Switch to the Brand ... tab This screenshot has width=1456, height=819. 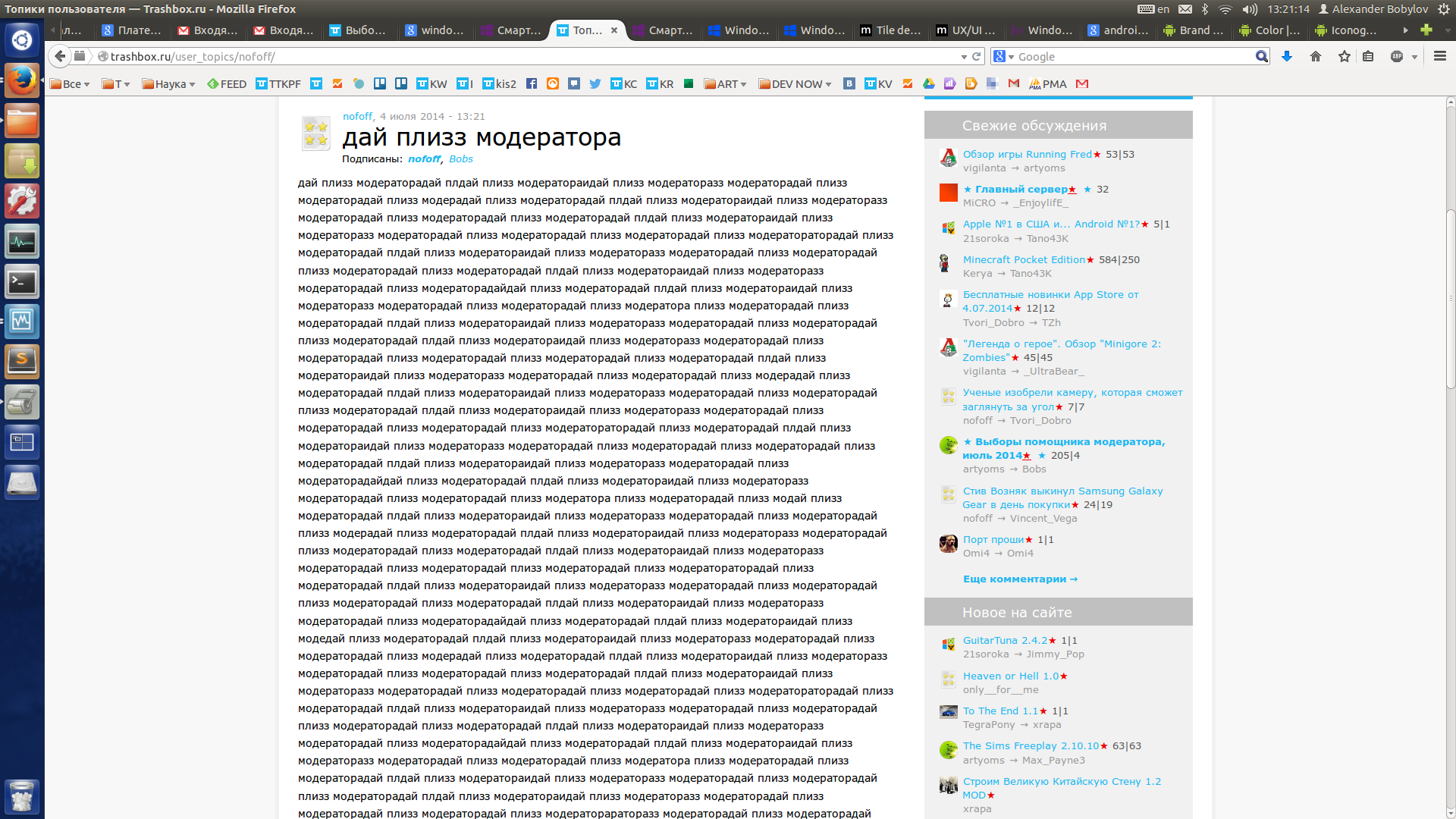click(1194, 30)
